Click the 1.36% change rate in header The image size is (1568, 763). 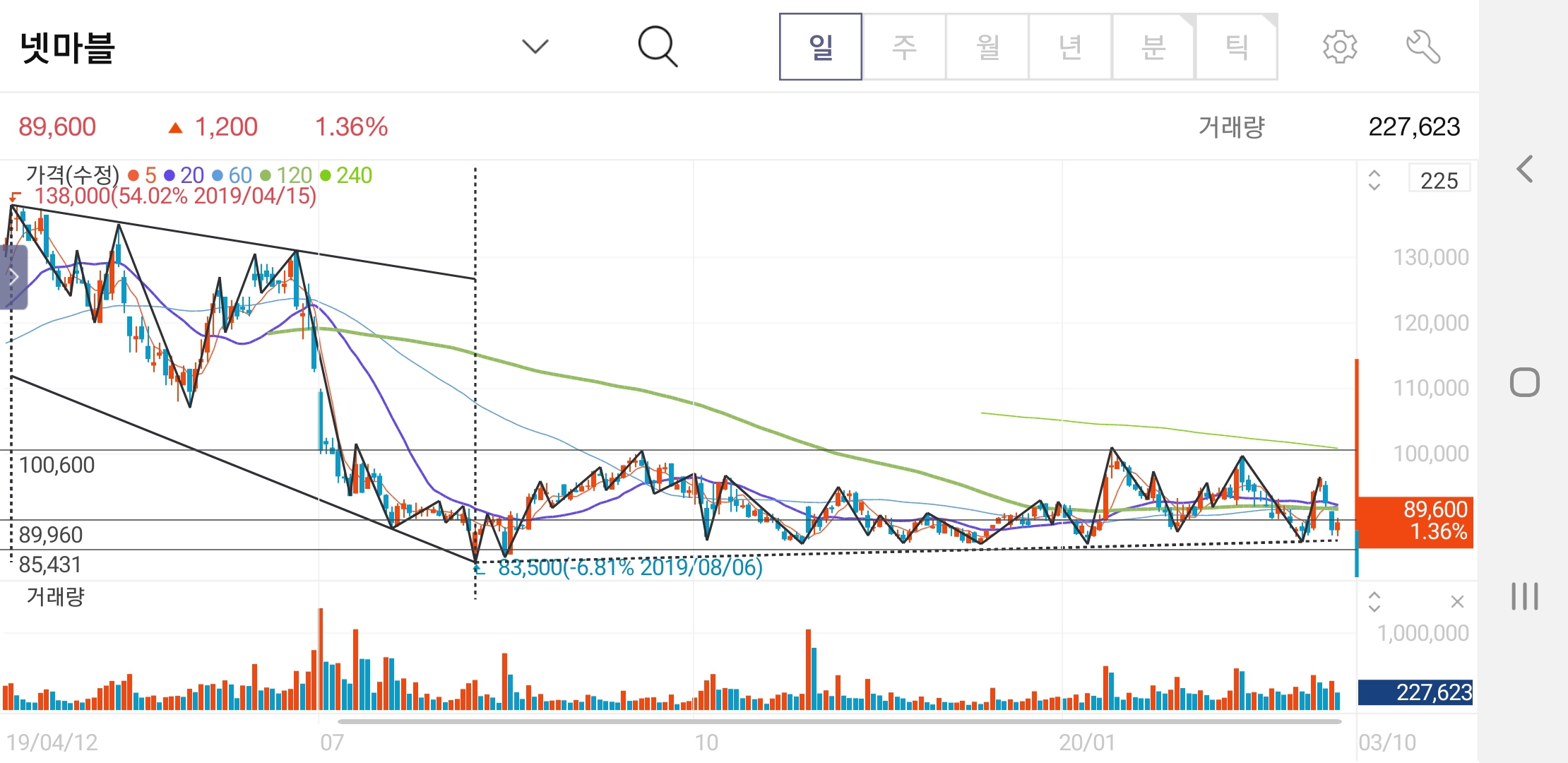coord(351,127)
